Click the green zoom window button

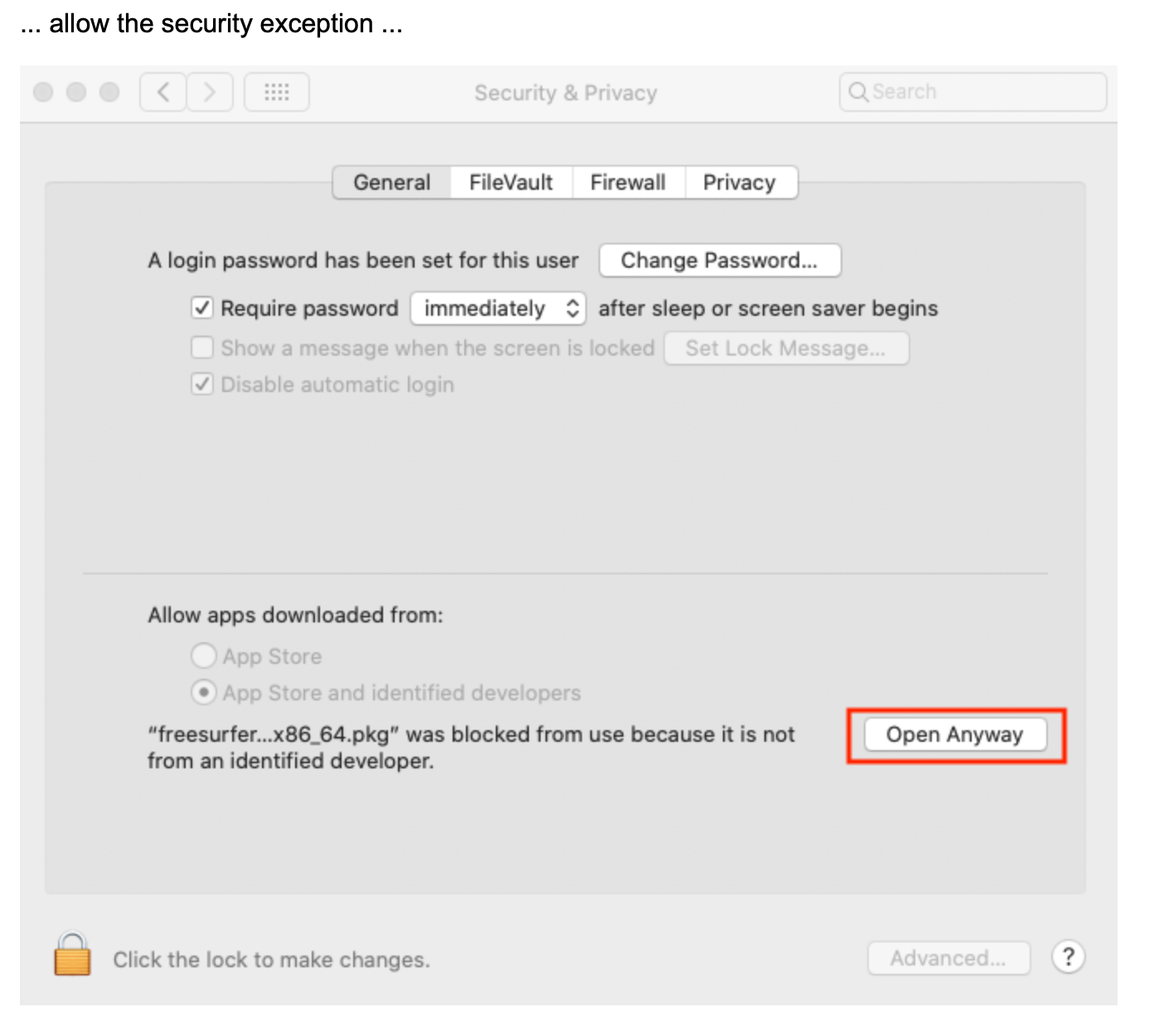click(x=109, y=92)
